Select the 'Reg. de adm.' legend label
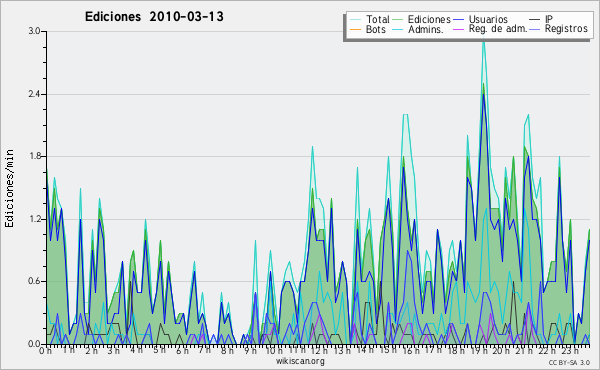The image size is (600, 370). (498, 29)
